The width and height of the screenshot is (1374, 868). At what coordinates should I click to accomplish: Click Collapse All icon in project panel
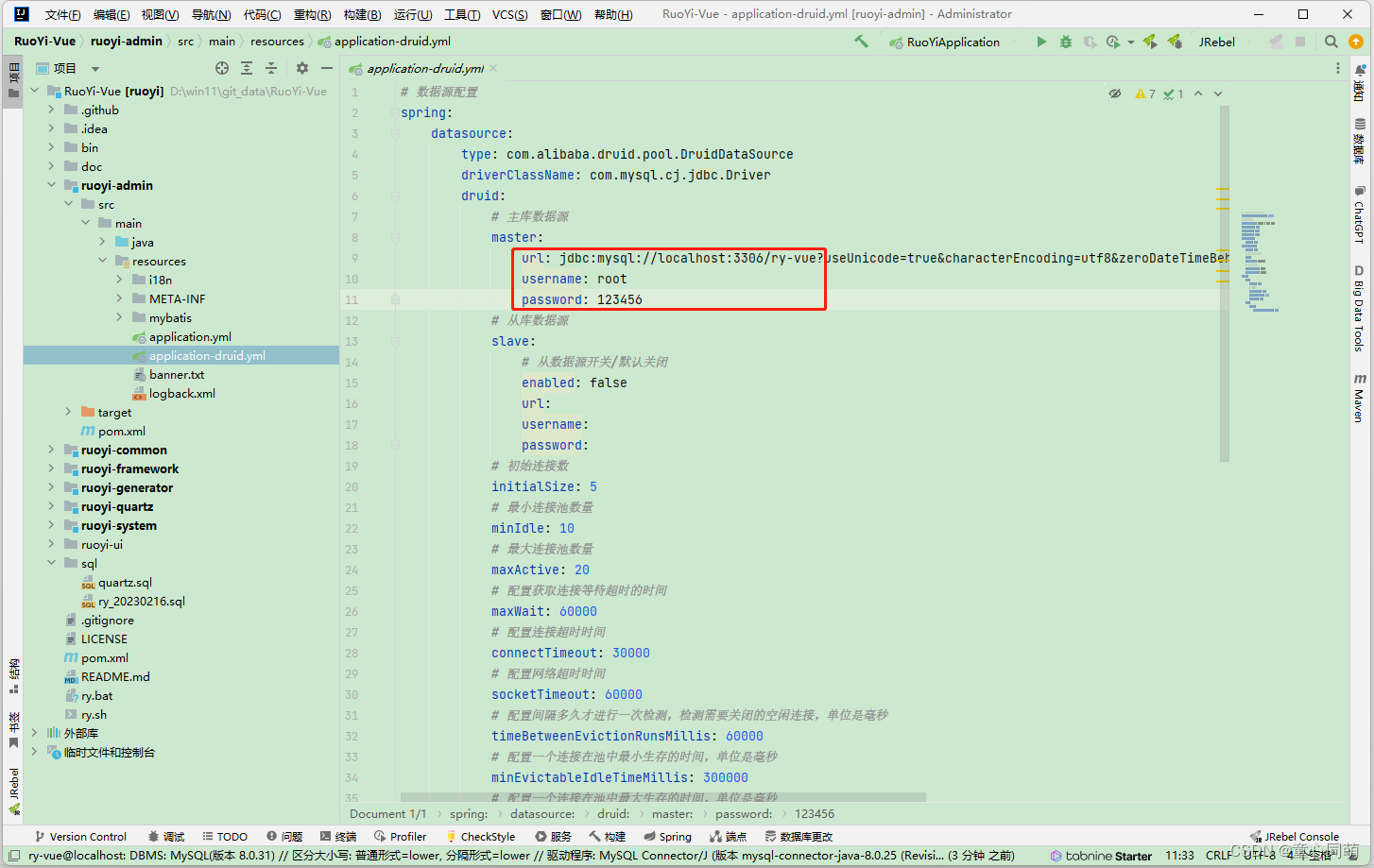tap(271, 68)
